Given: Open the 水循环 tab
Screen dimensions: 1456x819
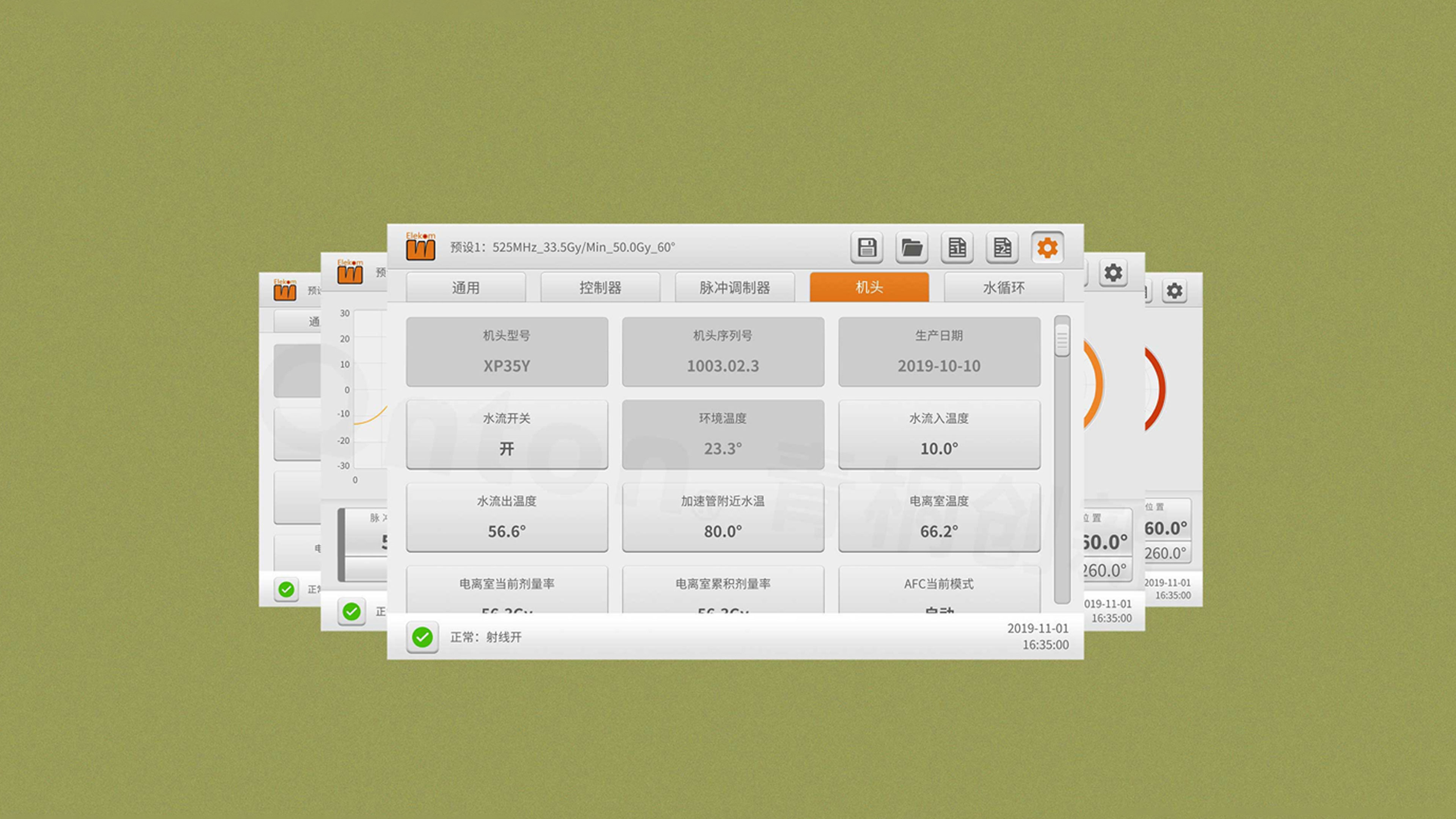Looking at the screenshot, I should click(1004, 287).
